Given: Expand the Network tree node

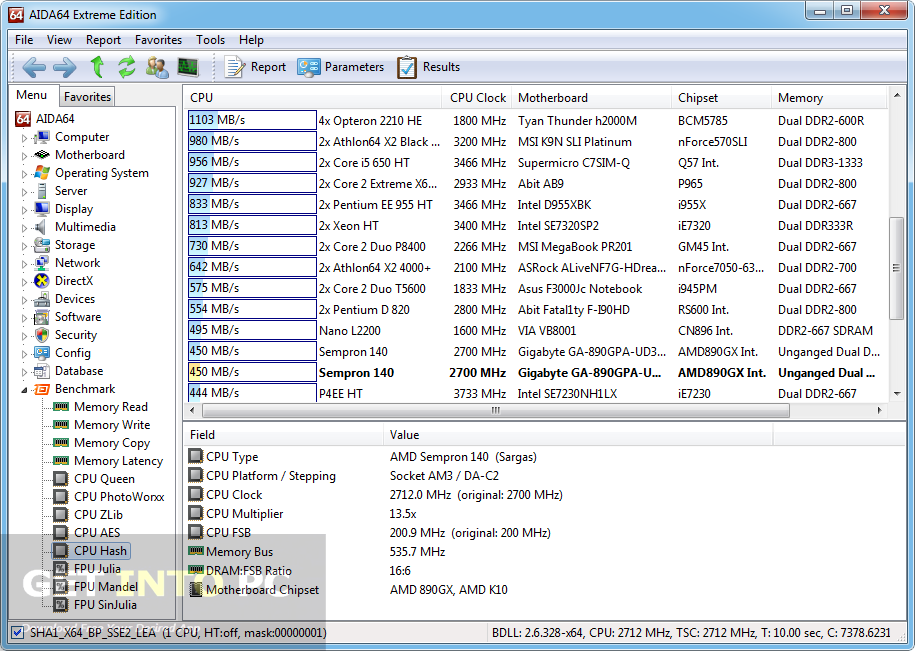Looking at the screenshot, I should click(25, 262).
